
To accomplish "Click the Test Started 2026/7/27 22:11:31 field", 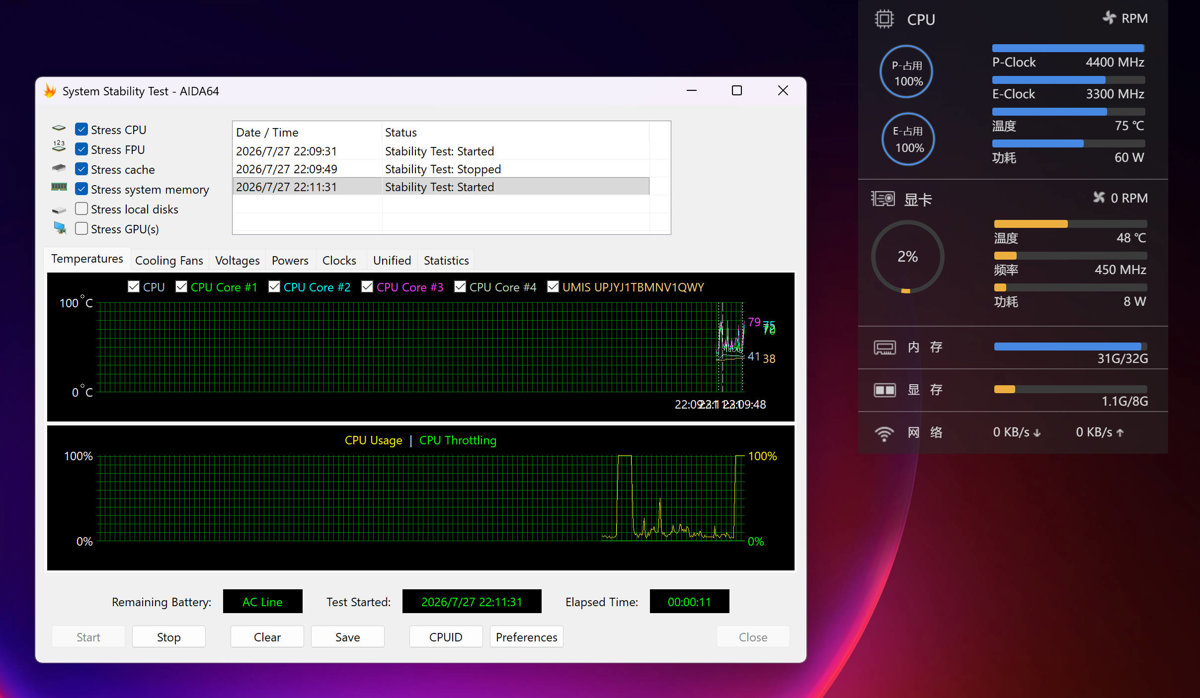I will tap(472, 602).
